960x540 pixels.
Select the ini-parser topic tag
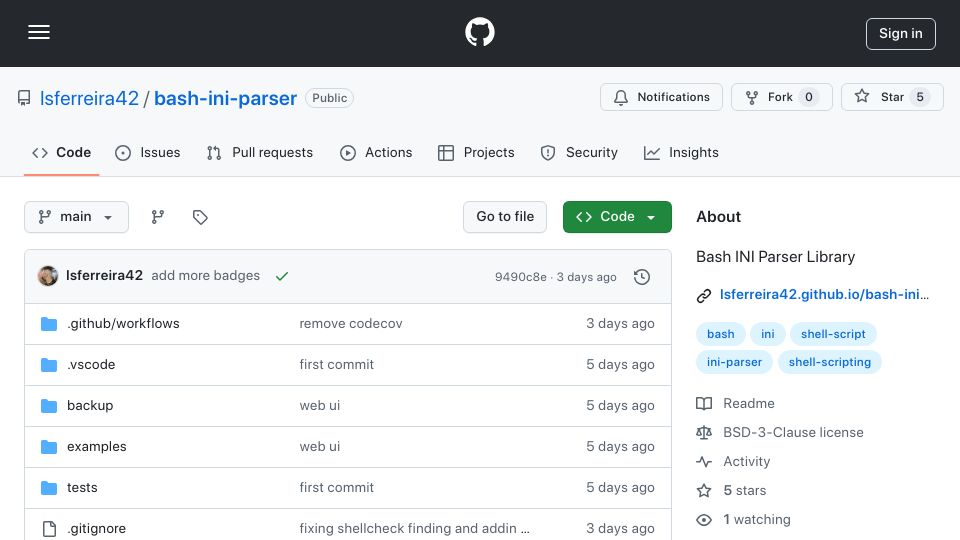(734, 362)
